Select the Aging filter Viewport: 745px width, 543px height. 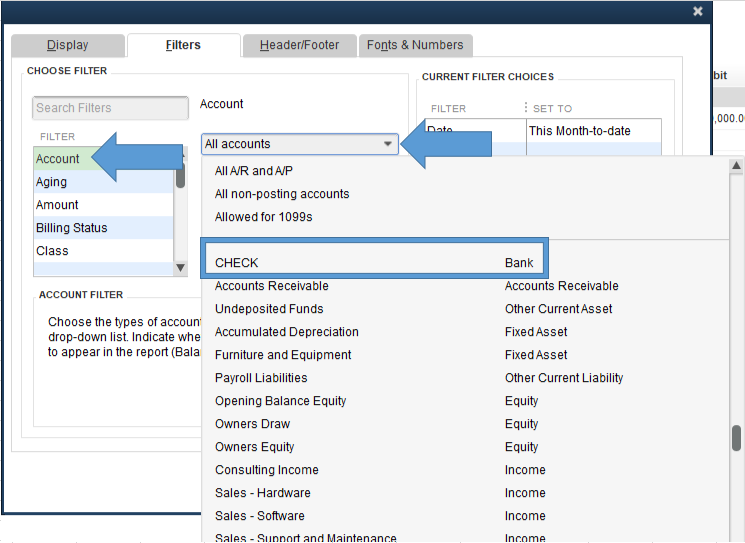point(52,182)
